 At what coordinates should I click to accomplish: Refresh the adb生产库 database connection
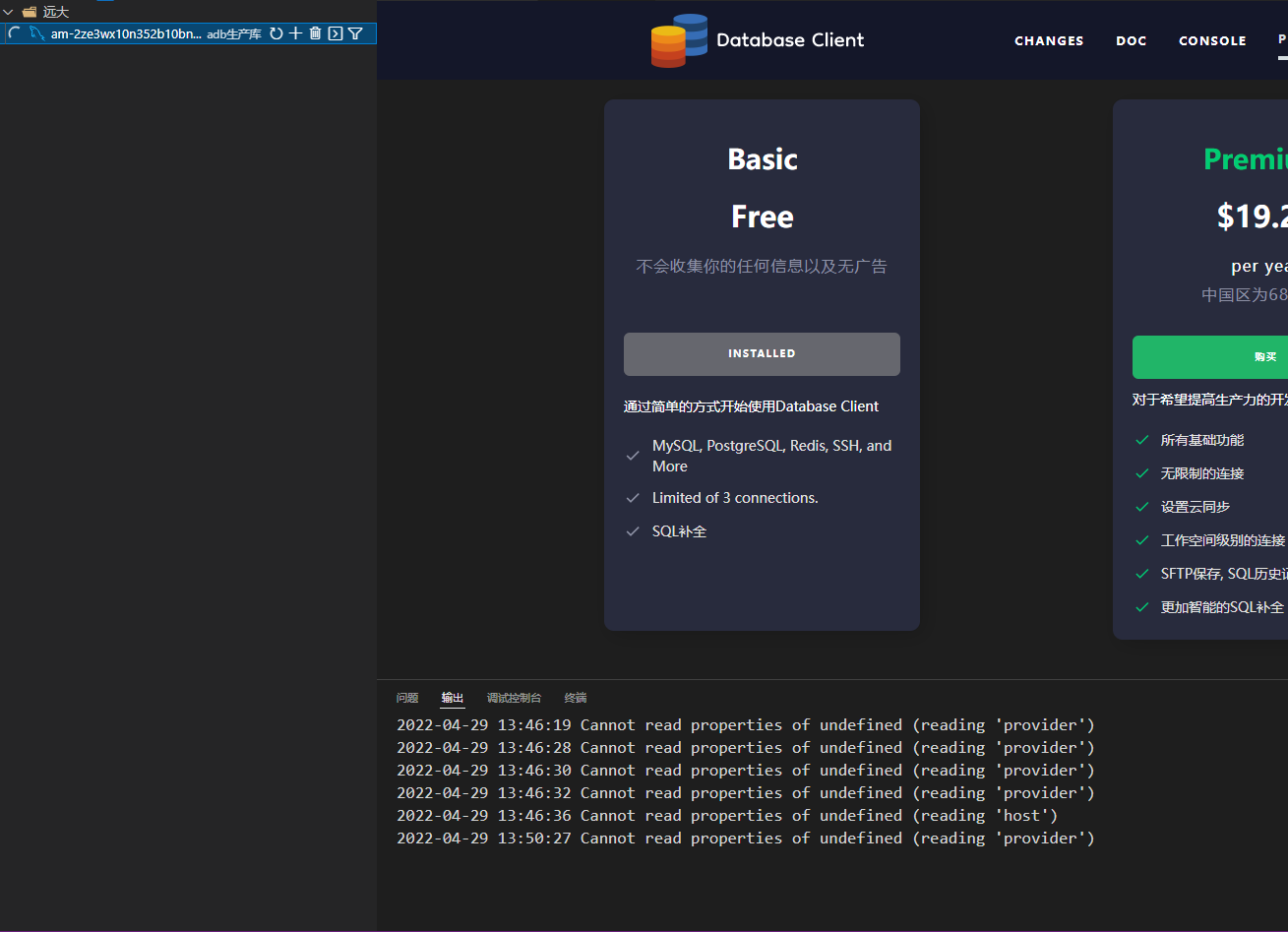(x=276, y=33)
